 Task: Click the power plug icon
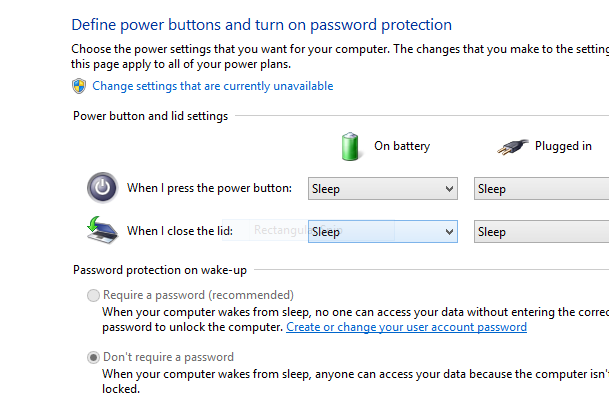(513, 147)
